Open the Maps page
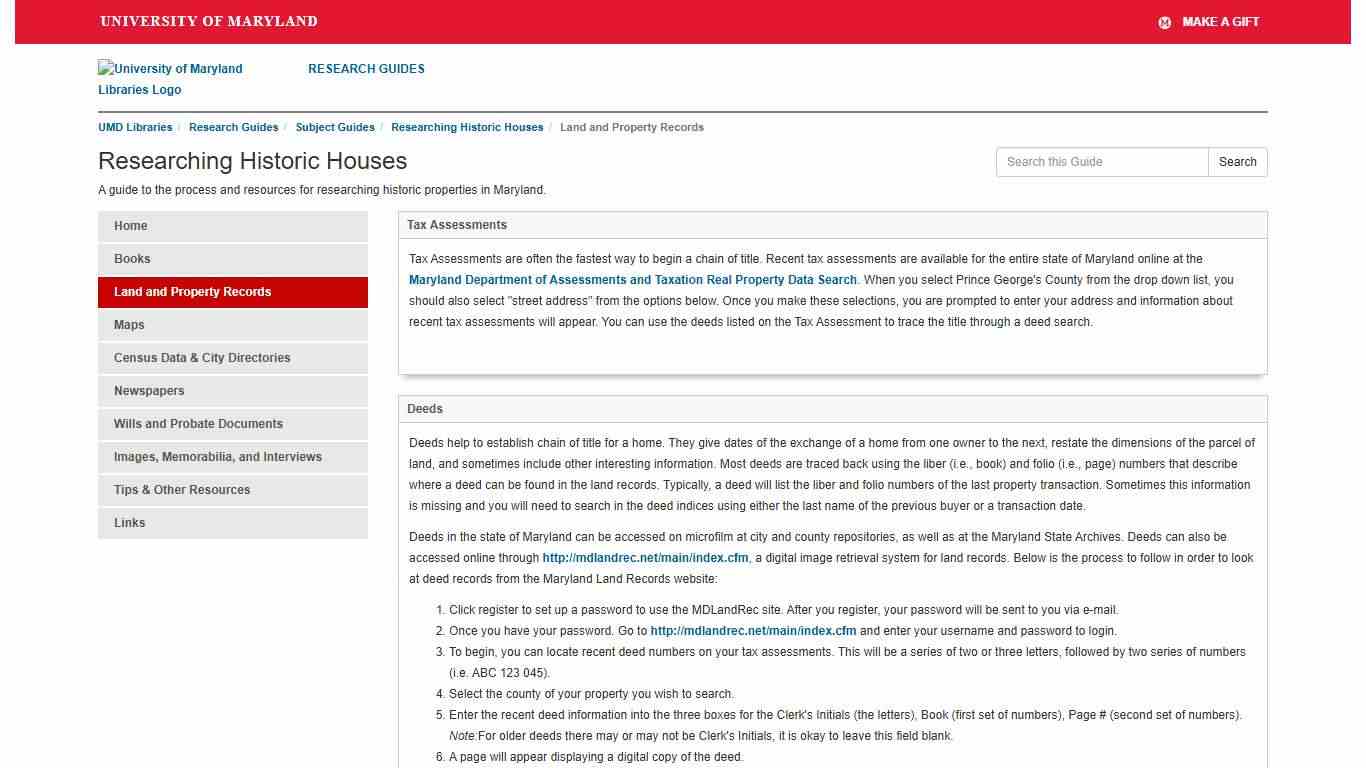This screenshot has height=768, width=1366. (x=129, y=325)
